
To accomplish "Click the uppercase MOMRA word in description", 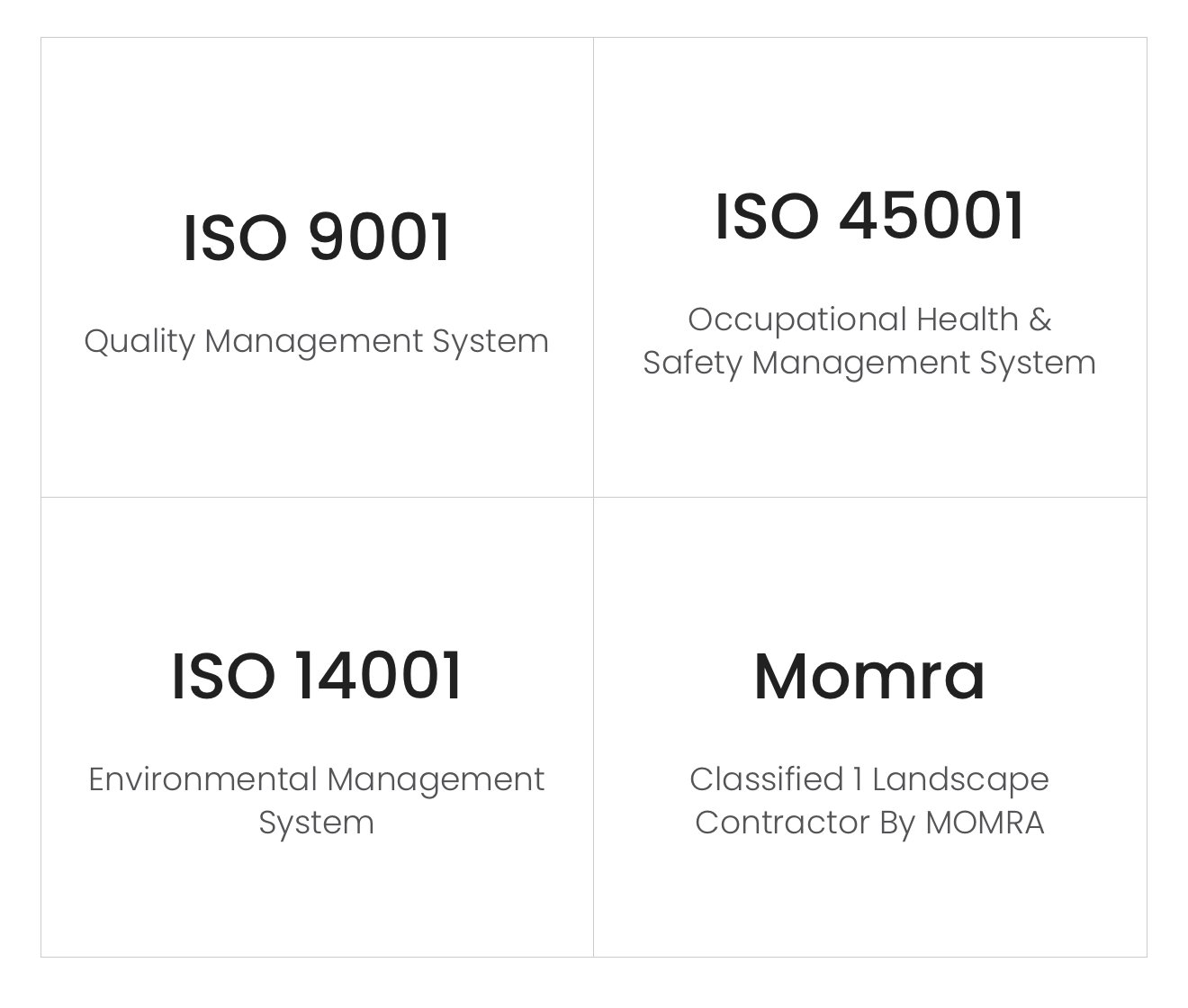I will [985, 823].
